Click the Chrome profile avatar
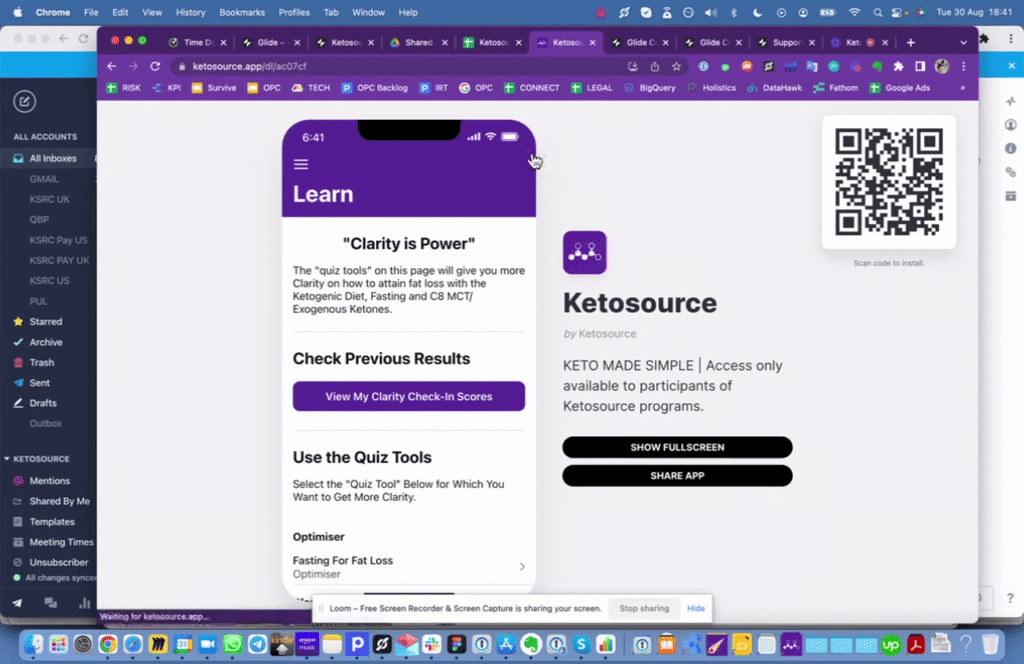 pyautogui.click(x=942, y=66)
